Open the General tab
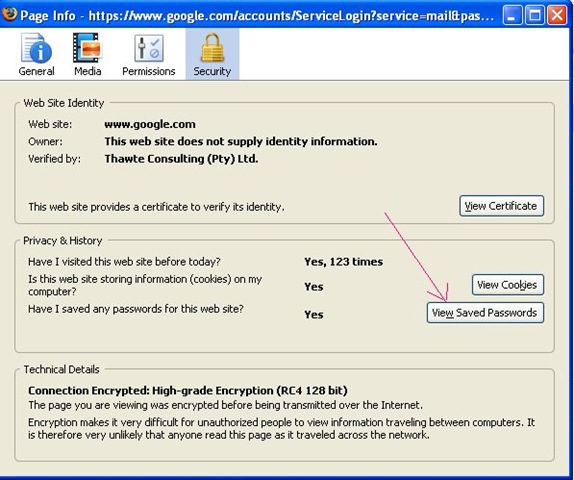This screenshot has height=480, width=574. 36,54
